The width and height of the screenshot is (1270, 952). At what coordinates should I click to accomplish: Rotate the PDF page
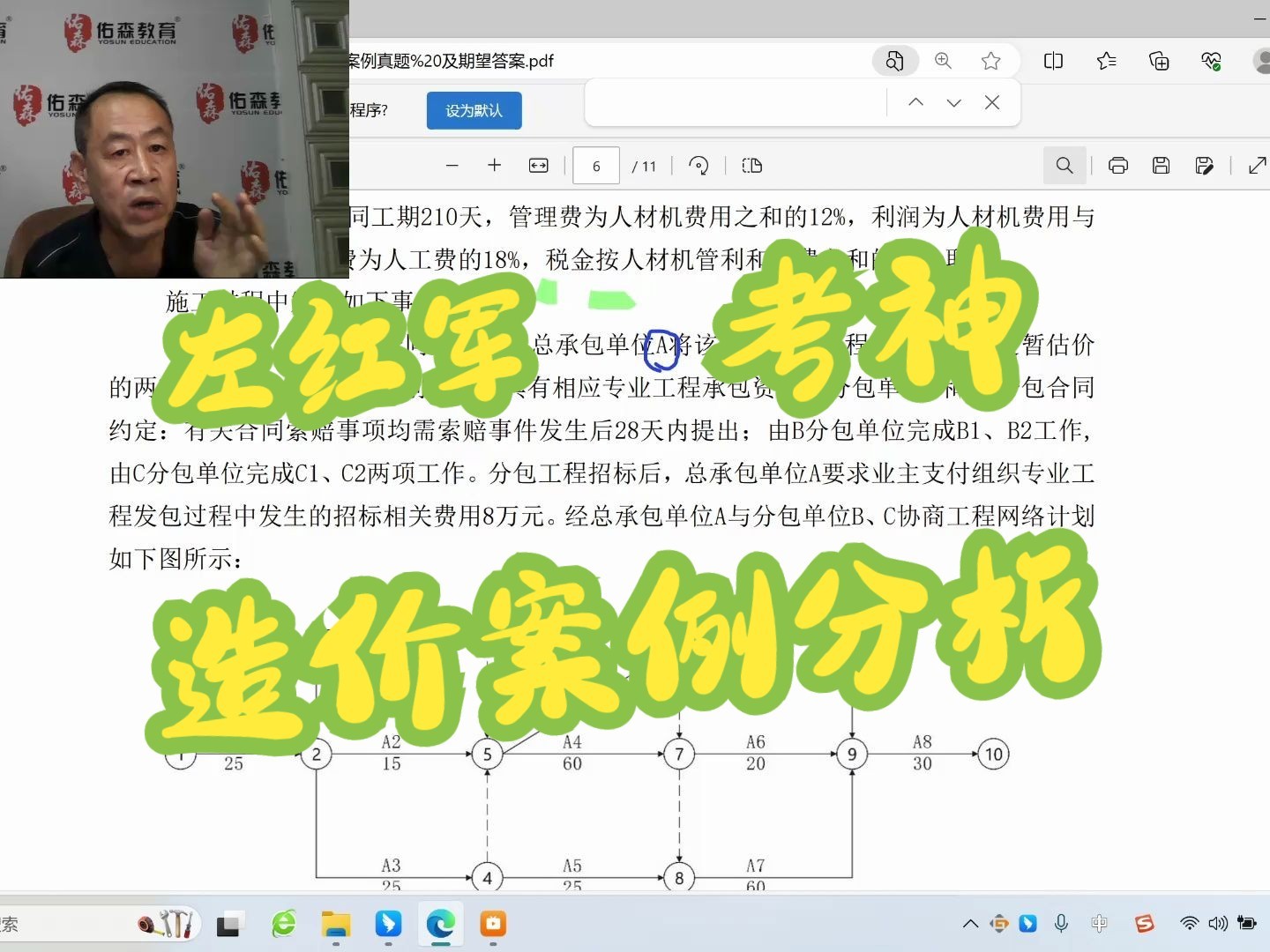coord(698,166)
